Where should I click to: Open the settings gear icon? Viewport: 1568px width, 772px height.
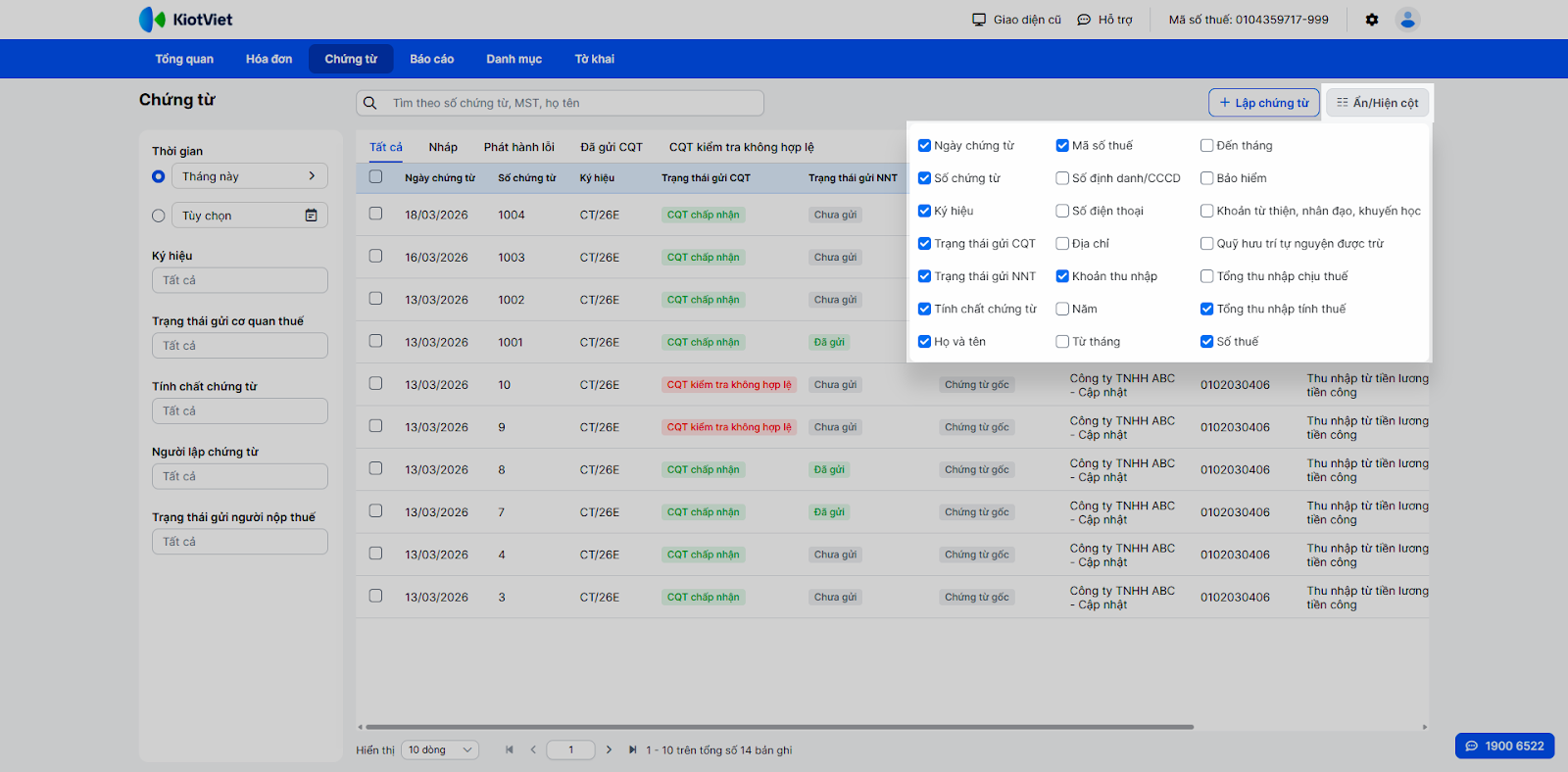coord(1372,20)
